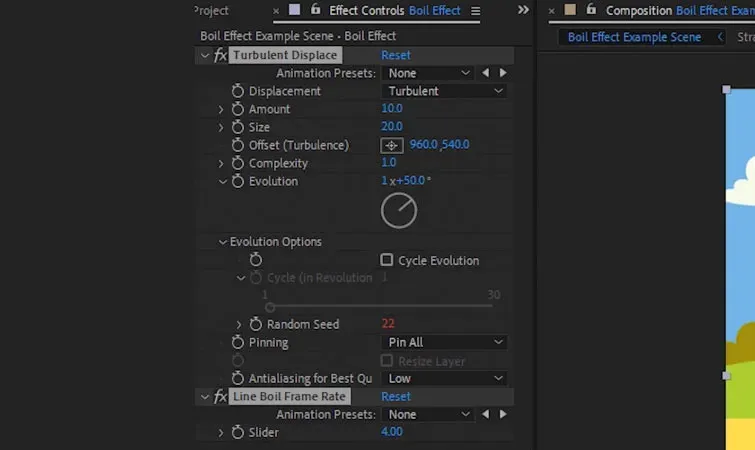
Task: Click the Evolution angle dial
Action: (399, 210)
